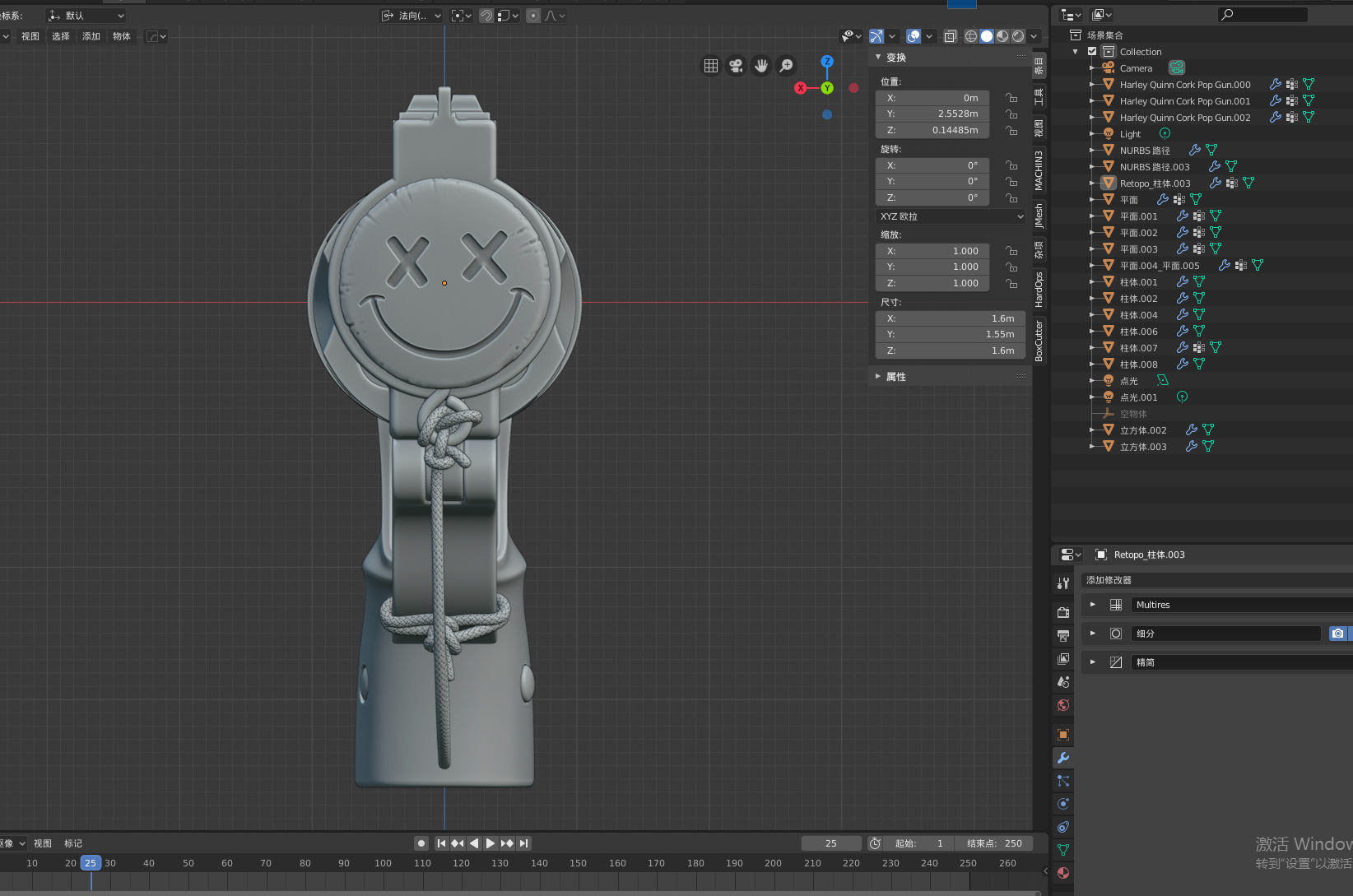Select rendered viewport shading mode

pos(1018,36)
